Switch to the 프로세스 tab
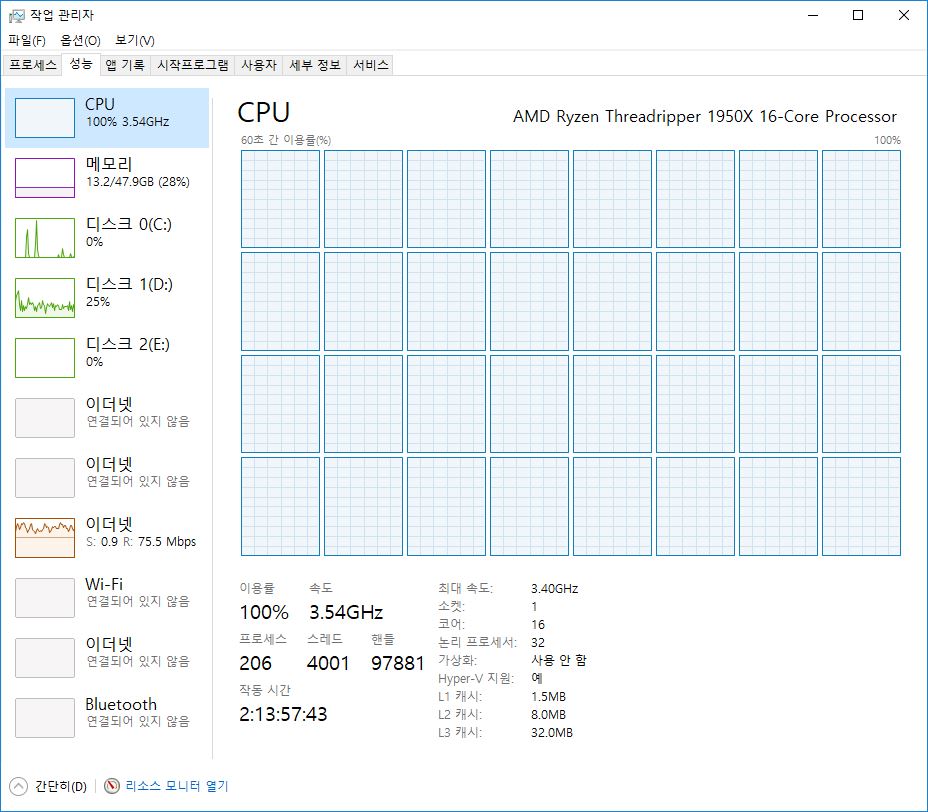Image resolution: width=928 pixels, height=812 pixels. [33, 65]
